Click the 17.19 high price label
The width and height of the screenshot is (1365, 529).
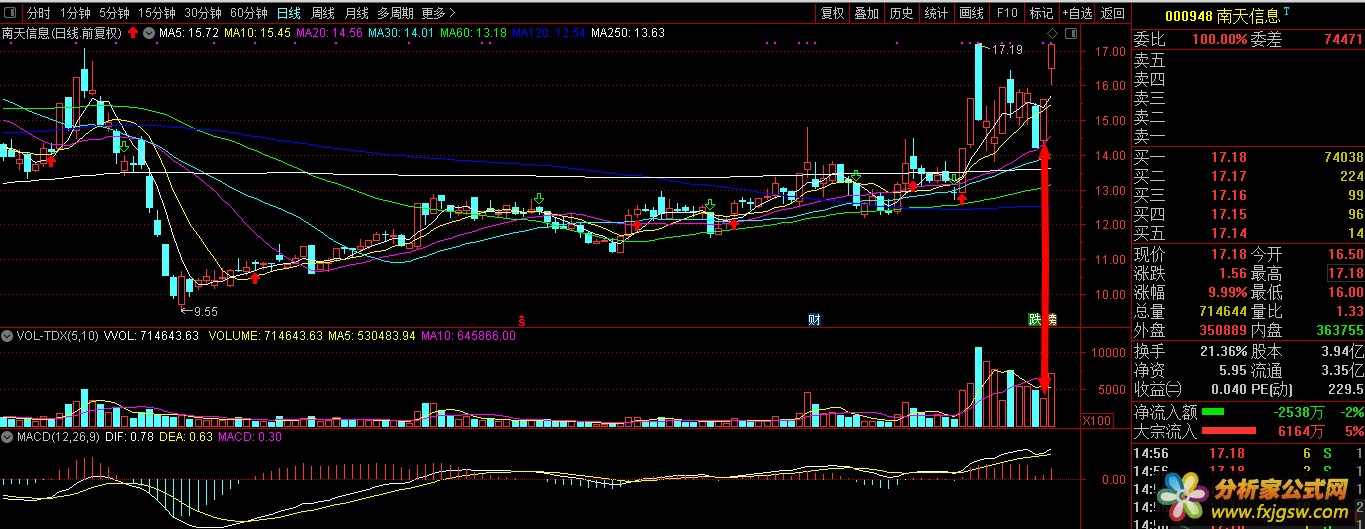1007,48
